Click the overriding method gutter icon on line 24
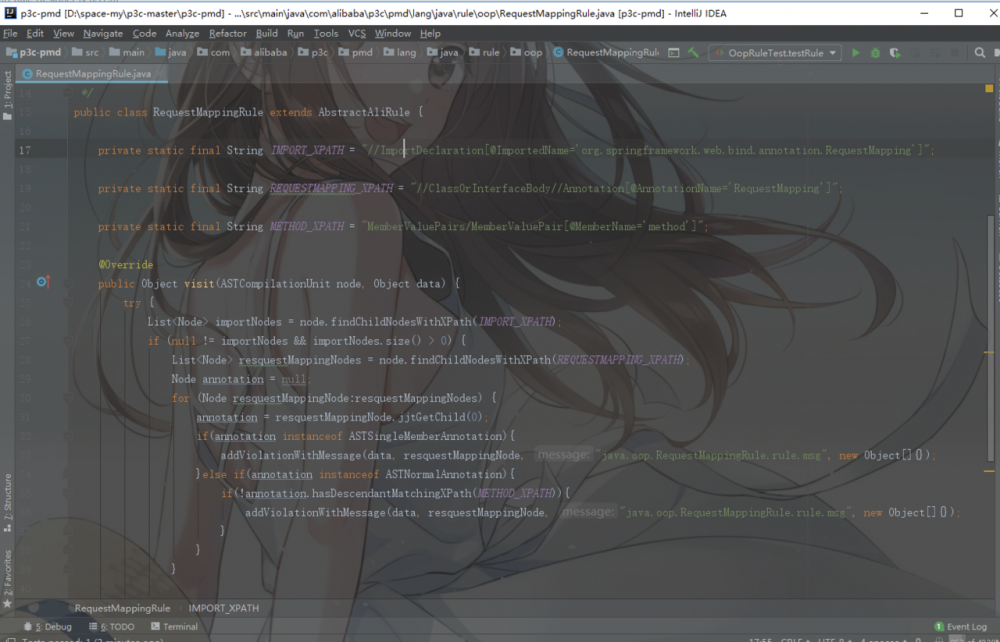 (x=43, y=282)
